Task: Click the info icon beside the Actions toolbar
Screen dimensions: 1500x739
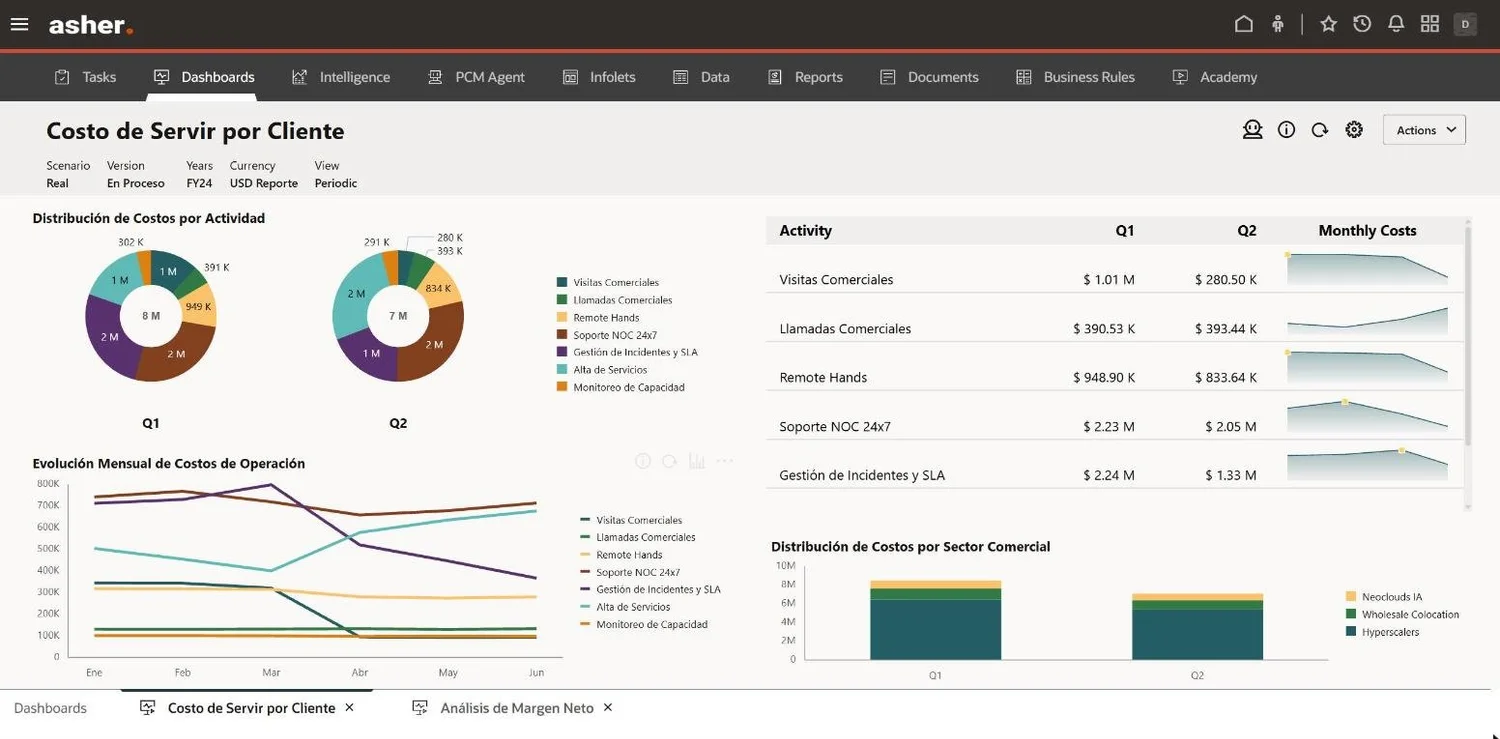Action: click(x=1287, y=129)
